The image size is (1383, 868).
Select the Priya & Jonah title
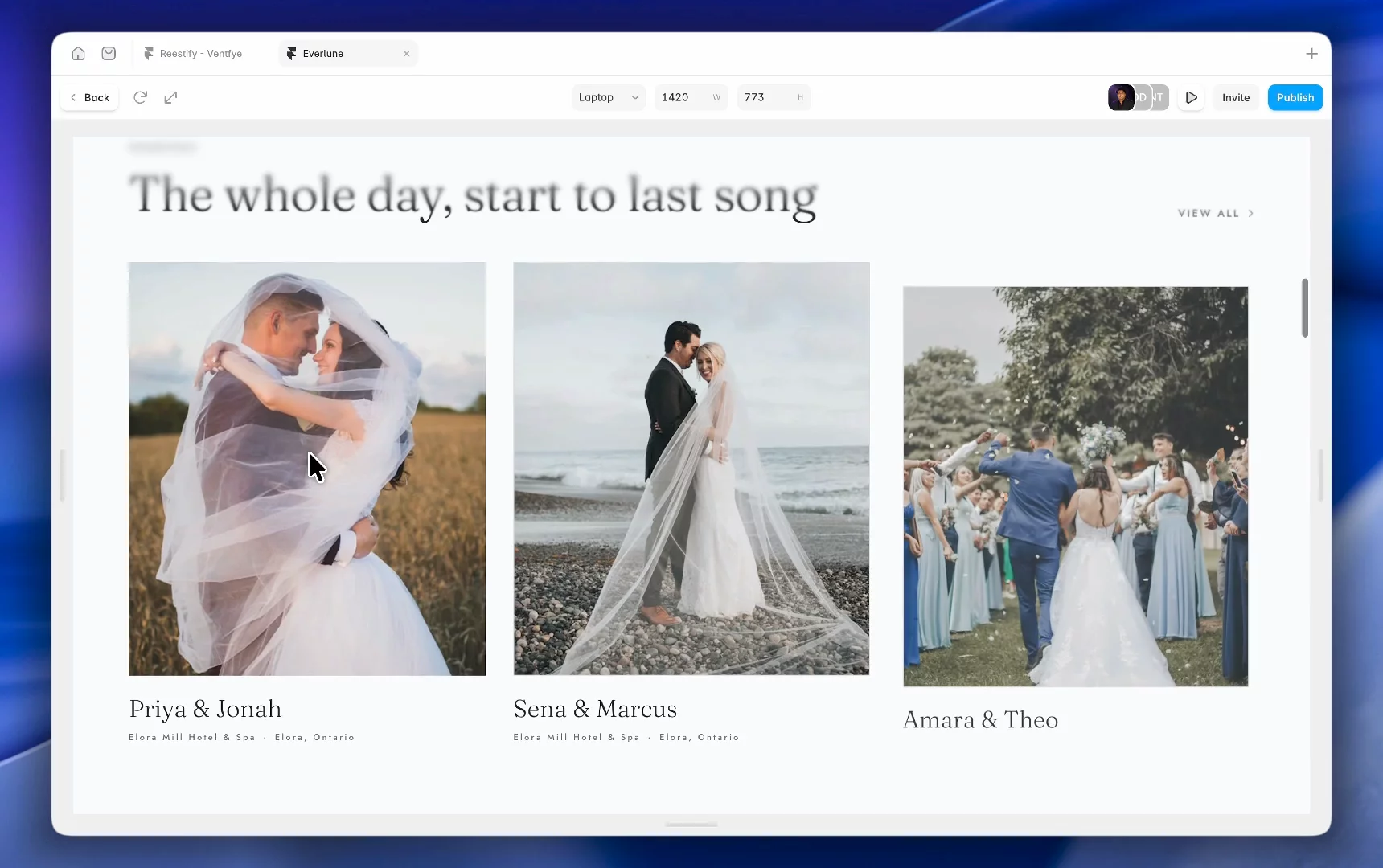(x=205, y=709)
